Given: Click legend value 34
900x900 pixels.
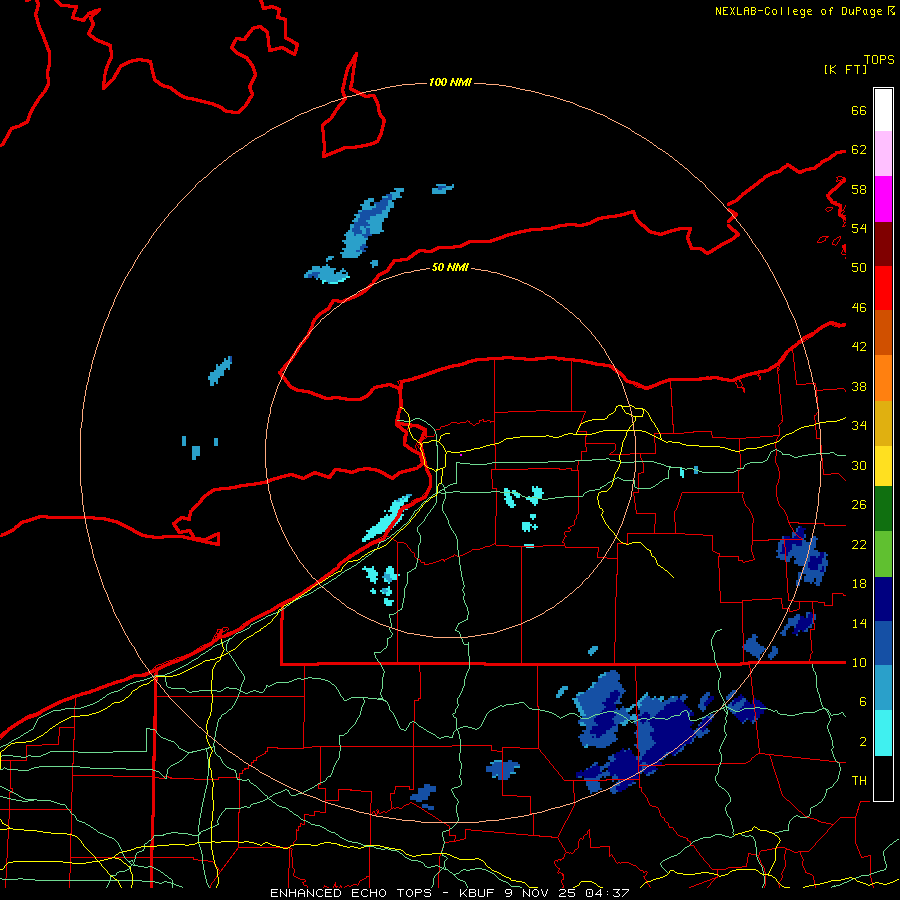Looking at the screenshot, I should tap(859, 425).
